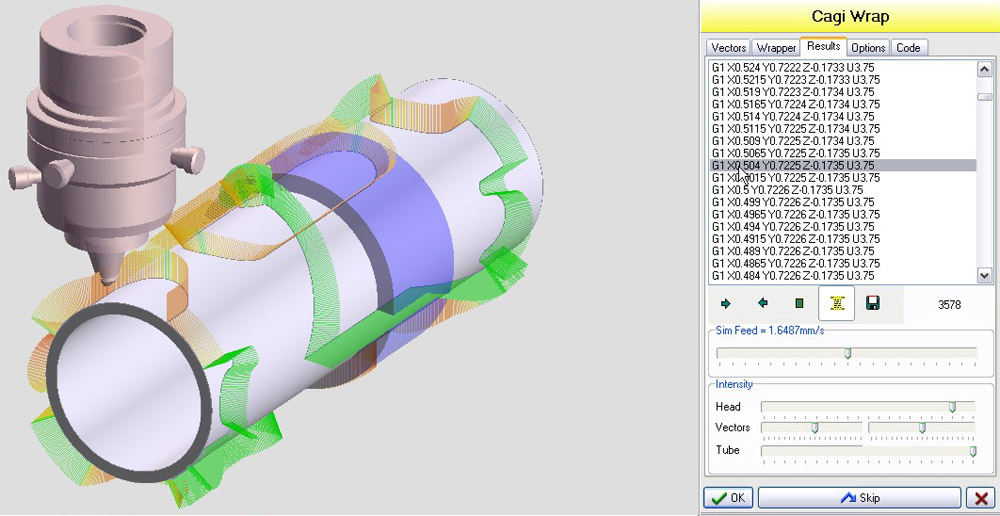This screenshot has width=1000, height=516.
Task: Click the Skip button
Action: click(859, 498)
